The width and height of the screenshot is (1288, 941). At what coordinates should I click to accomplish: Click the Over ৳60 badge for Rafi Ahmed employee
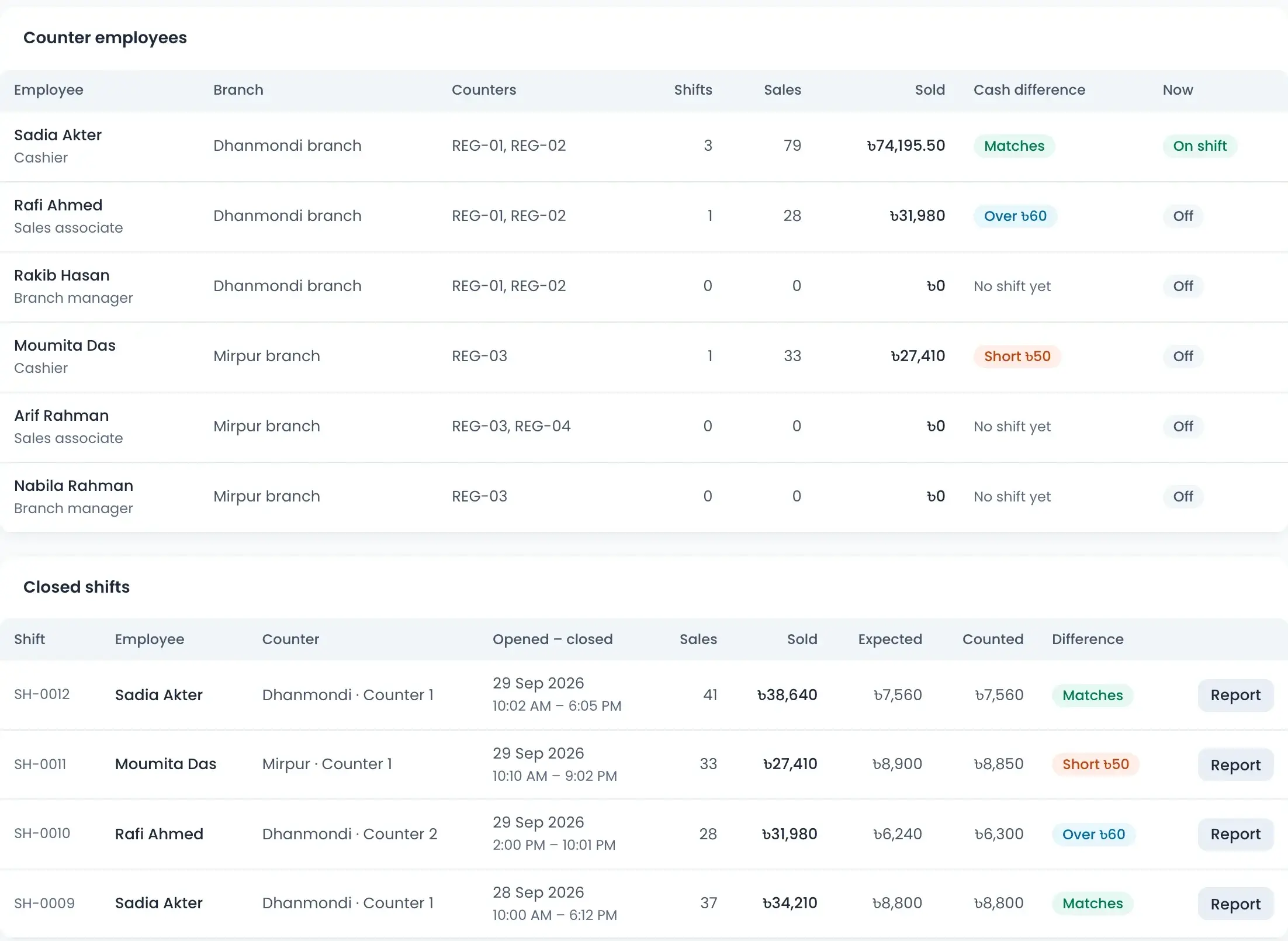1015,216
